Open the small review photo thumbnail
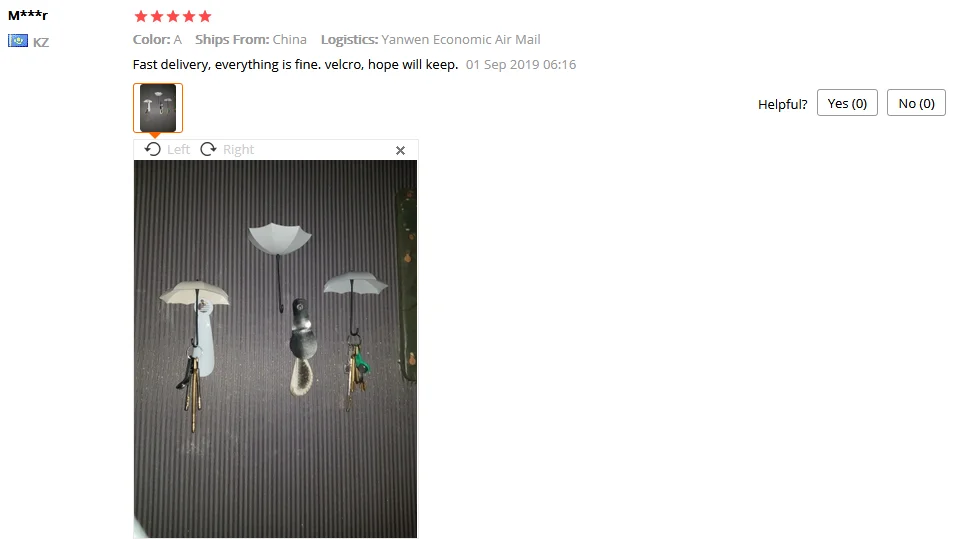 click(158, 108)
